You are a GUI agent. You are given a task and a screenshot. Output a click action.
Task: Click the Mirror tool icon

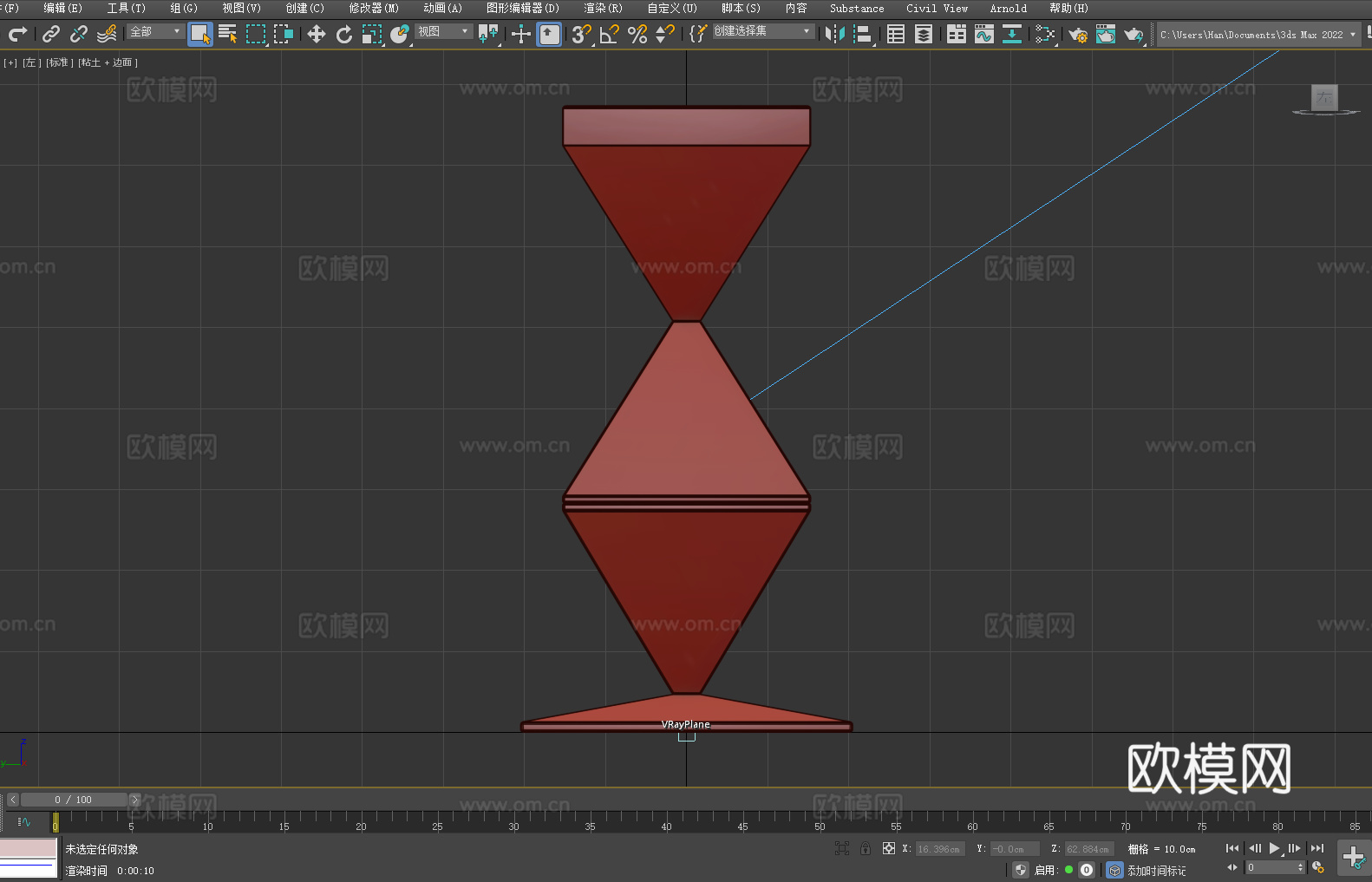tap(835, 34)
